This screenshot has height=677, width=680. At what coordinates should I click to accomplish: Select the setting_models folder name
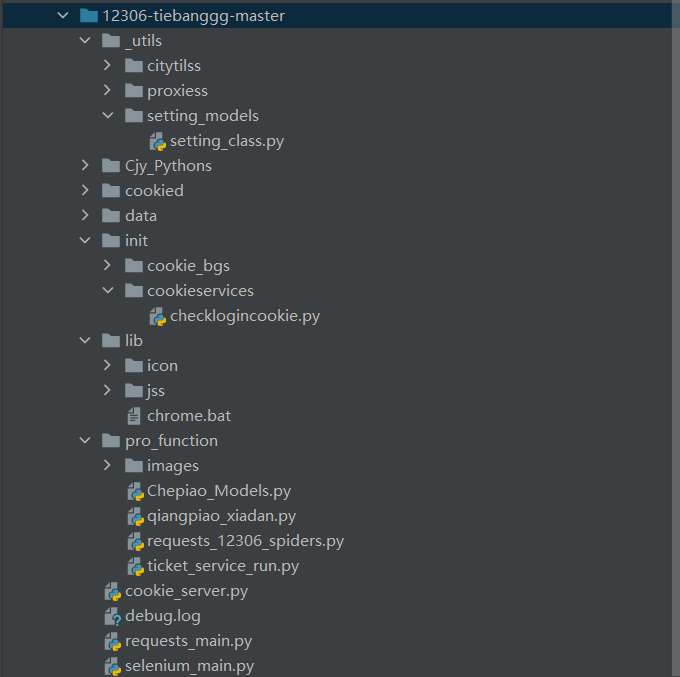[203, 116]
